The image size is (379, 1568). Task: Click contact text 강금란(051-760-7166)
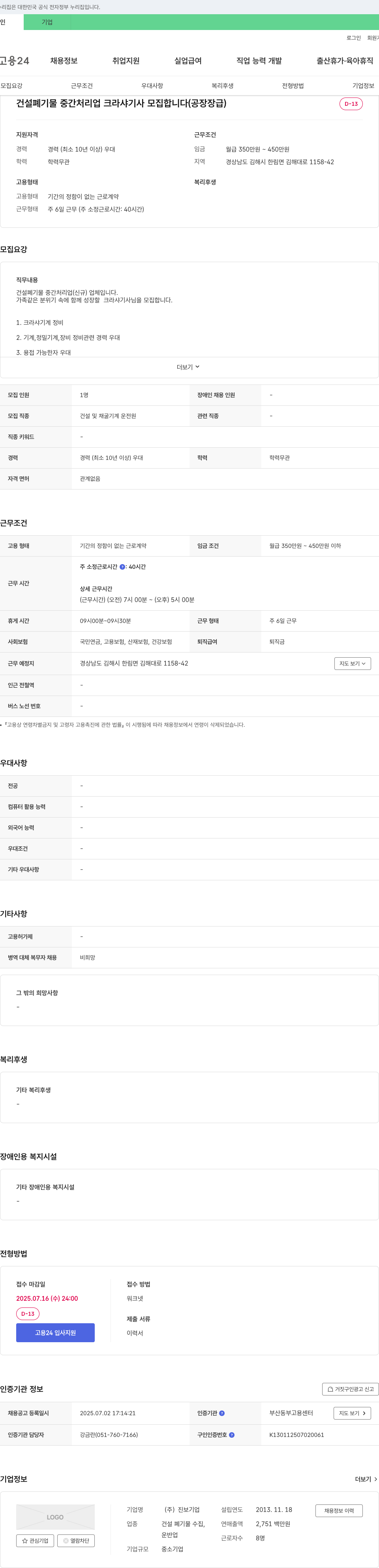coord(109,1435)
